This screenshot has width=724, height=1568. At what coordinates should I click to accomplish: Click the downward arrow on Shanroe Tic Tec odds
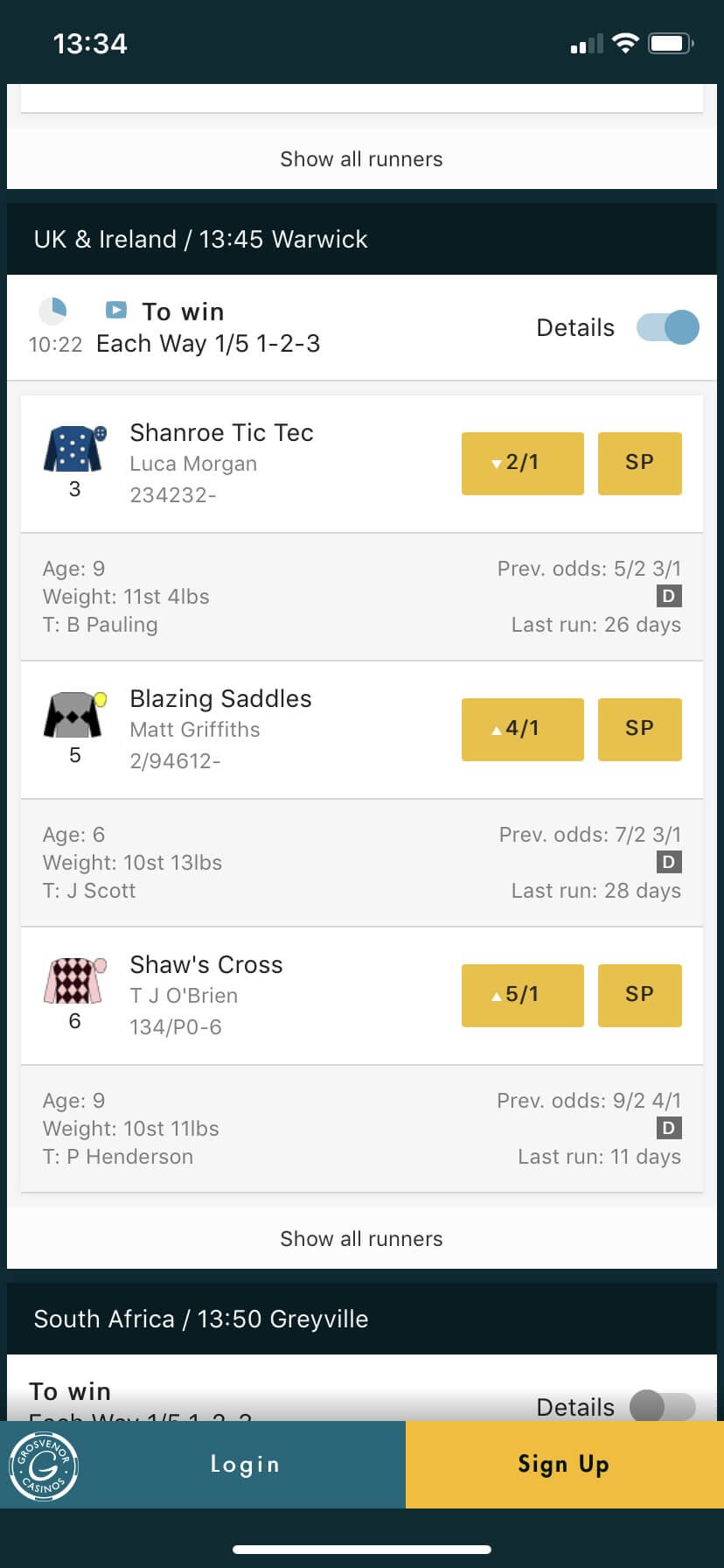tap(496, 463)
